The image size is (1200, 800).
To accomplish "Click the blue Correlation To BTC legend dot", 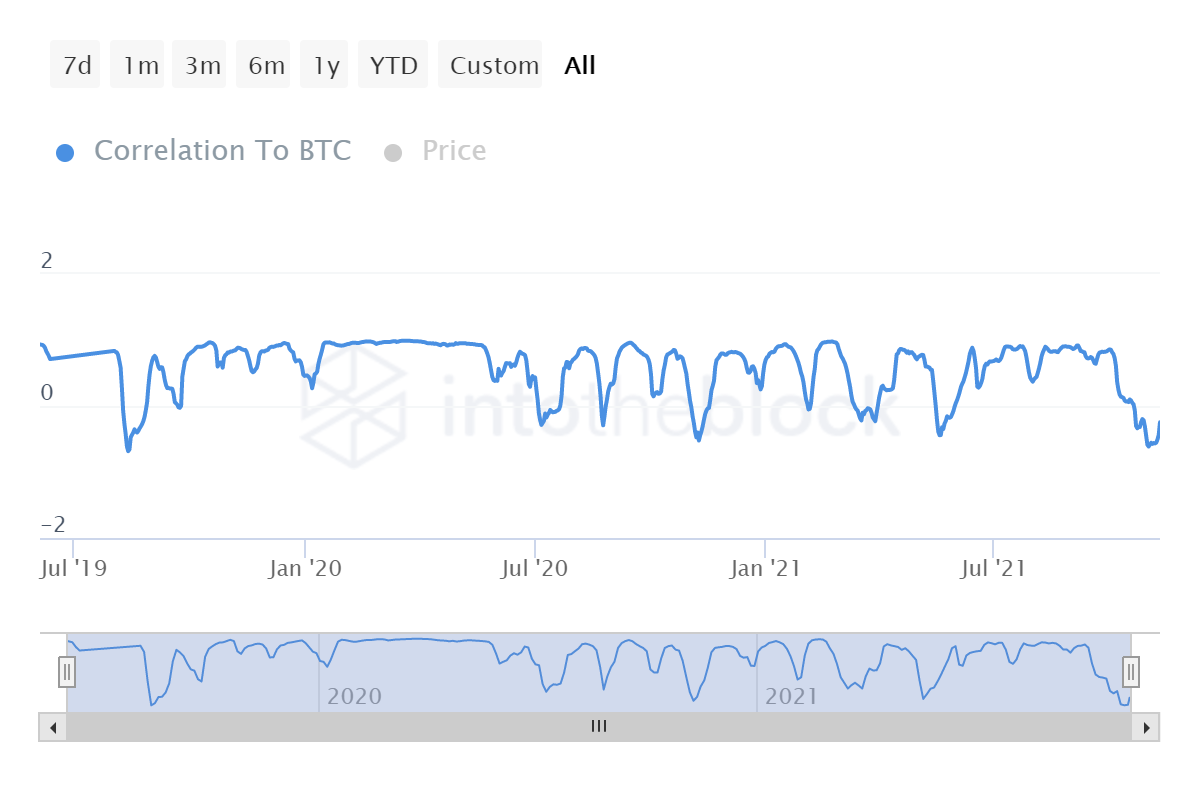I will [x=65, y=153].
